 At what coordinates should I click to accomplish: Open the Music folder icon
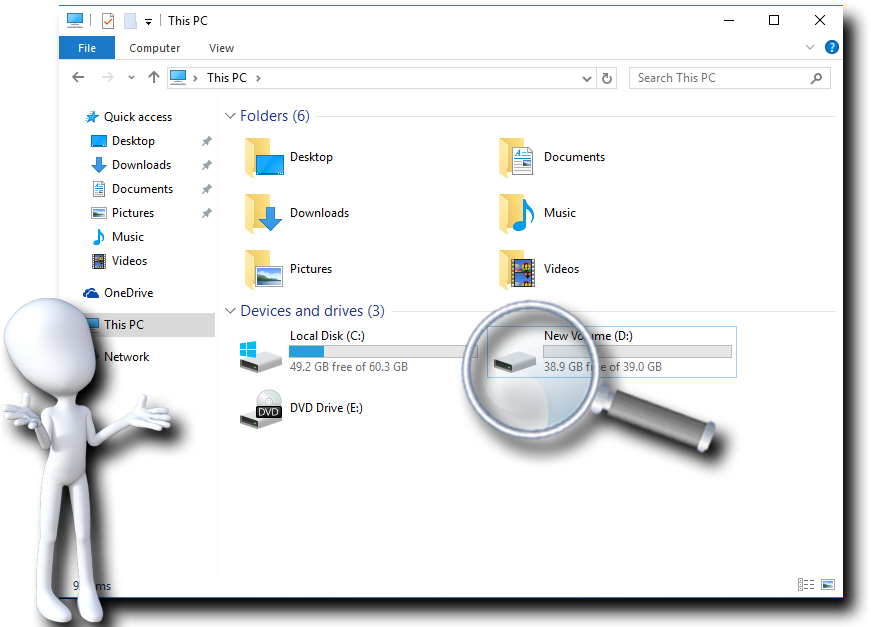coord(515,213)
